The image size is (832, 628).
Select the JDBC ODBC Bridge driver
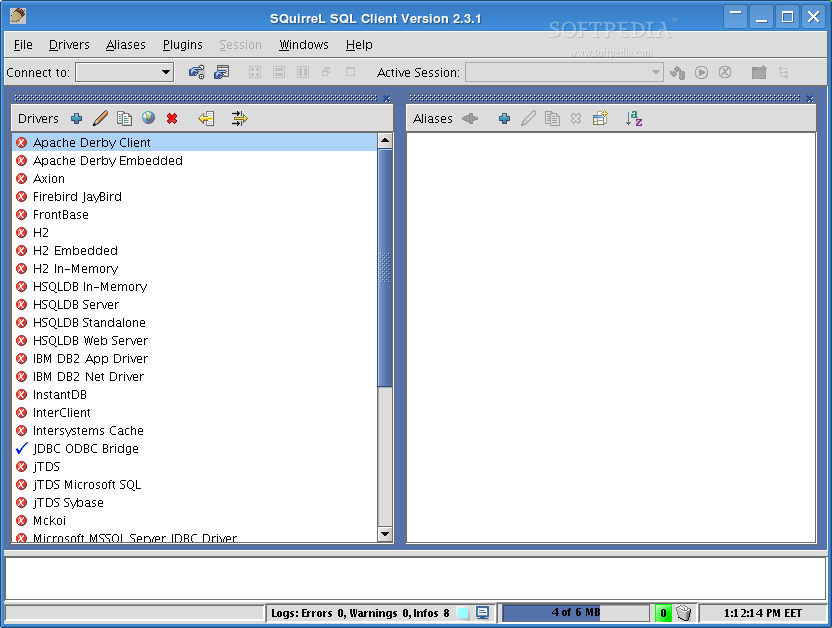click(84, 448)
